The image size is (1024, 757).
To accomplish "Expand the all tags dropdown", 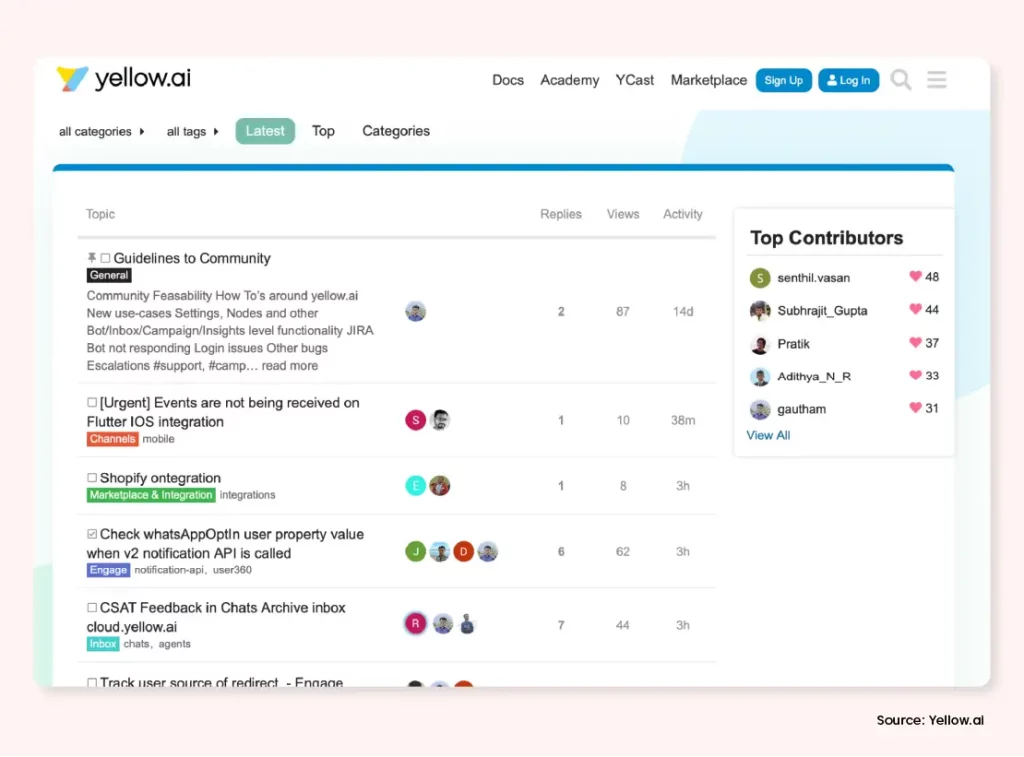I will tap(192, 131).
